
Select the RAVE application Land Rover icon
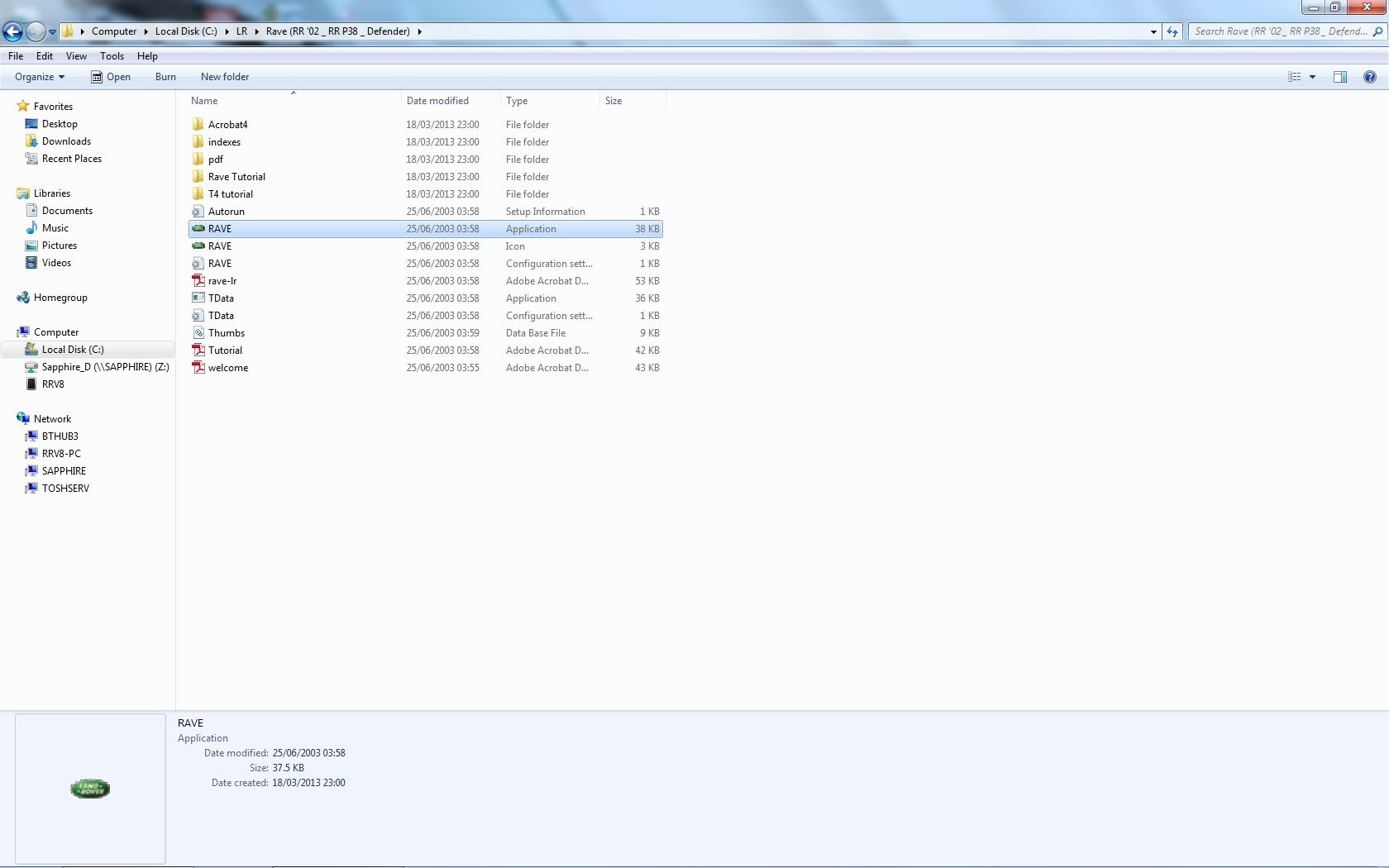[x=198, y=228]
